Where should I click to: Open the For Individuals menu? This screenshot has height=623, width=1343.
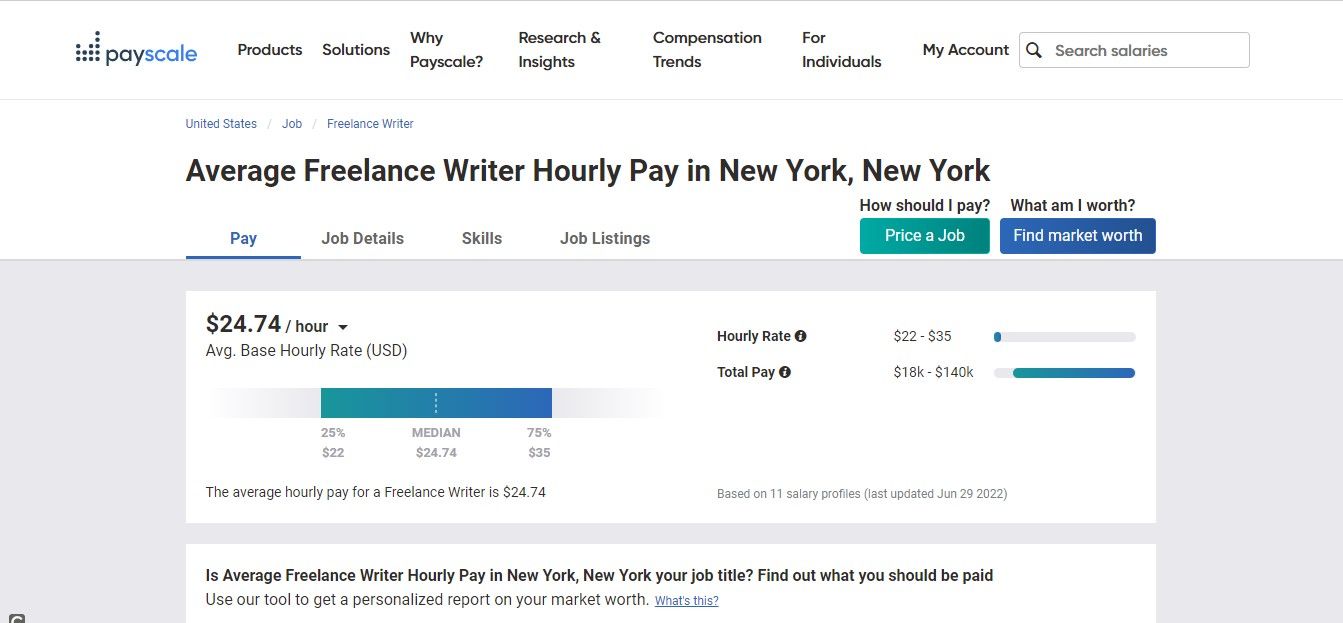[841, 50]
